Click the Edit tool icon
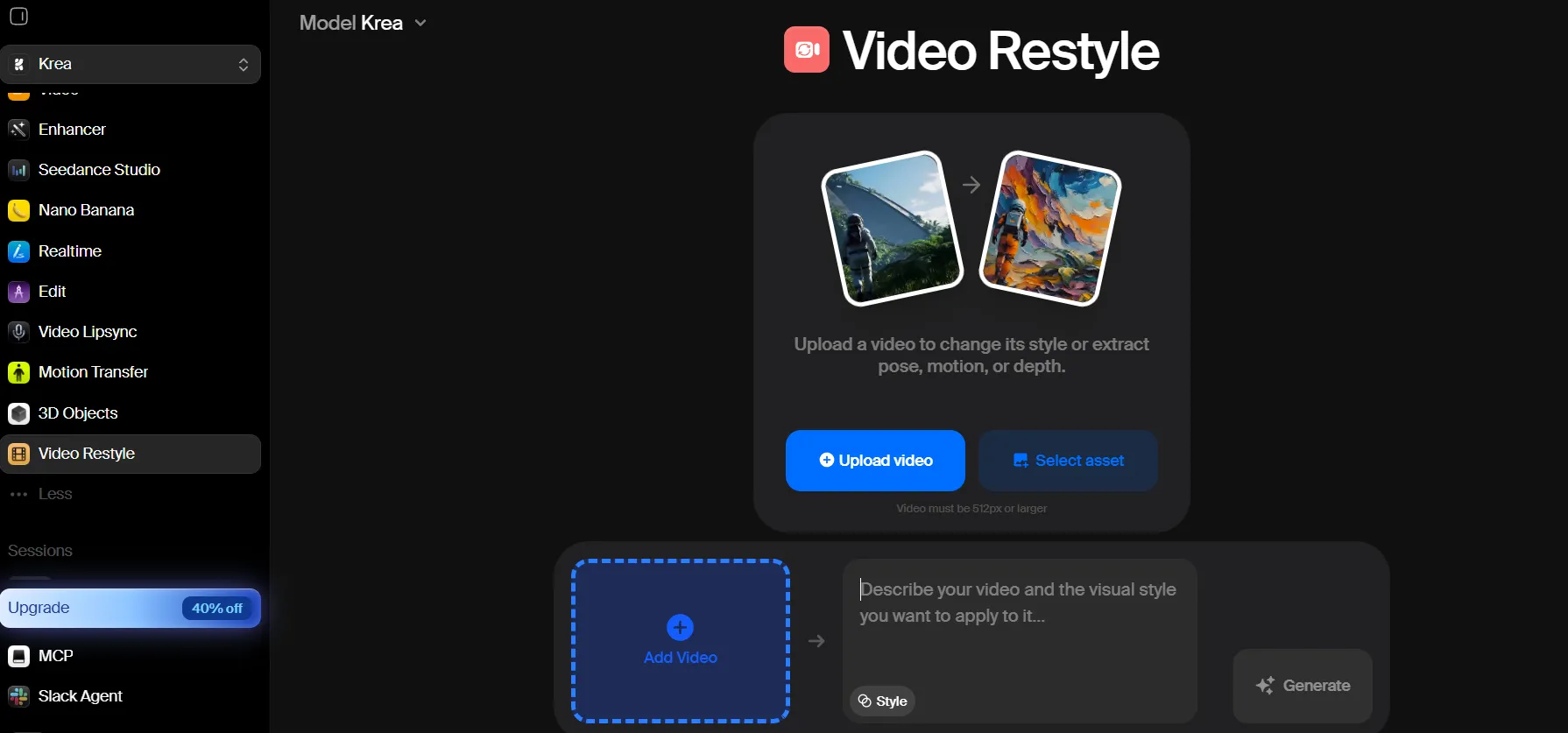 pyautogui.click(x=18, y=292)
